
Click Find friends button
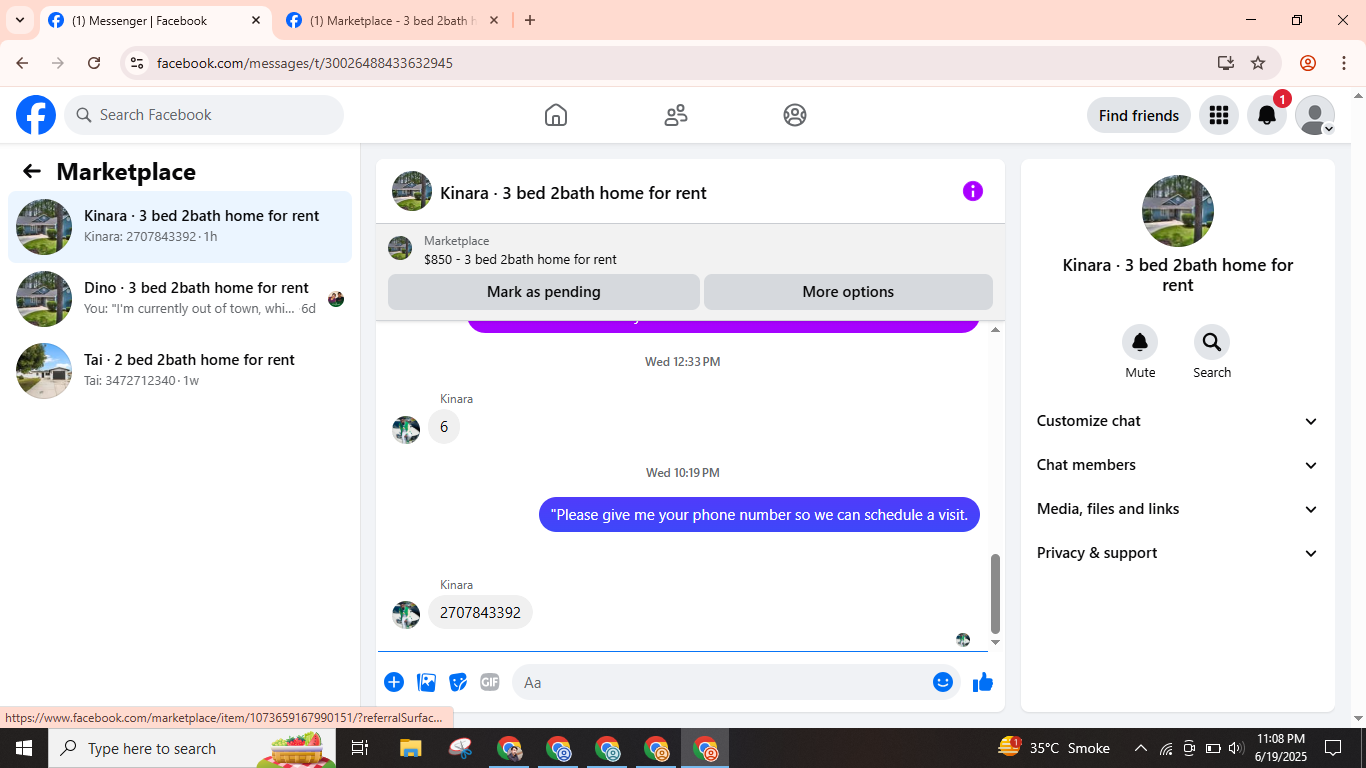coord(1139,115)
